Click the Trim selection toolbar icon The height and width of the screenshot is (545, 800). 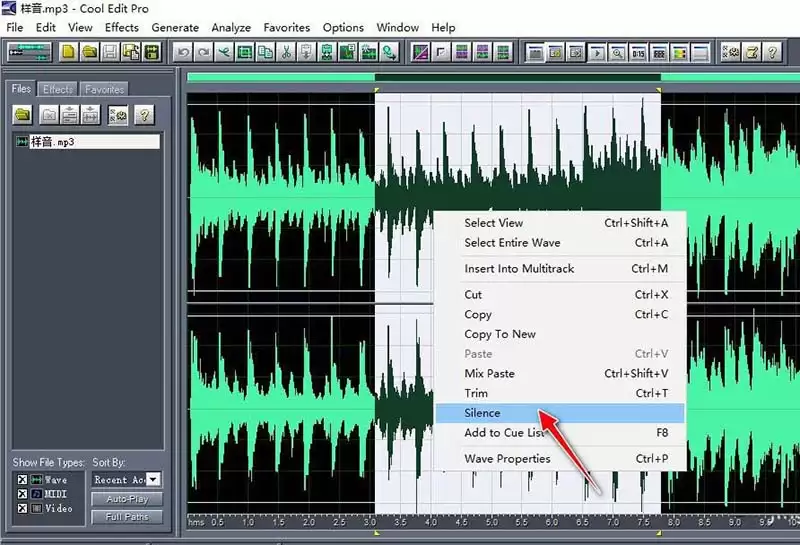point(245,52)
